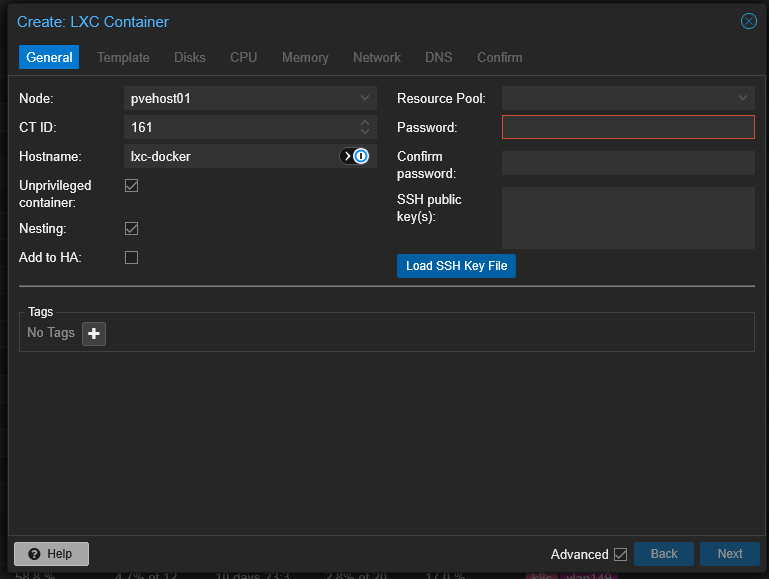The height and width of the screenshot is (579, 769).
Task: Close the Create LXC Container dialog
Action: click(x=748, y=21)
